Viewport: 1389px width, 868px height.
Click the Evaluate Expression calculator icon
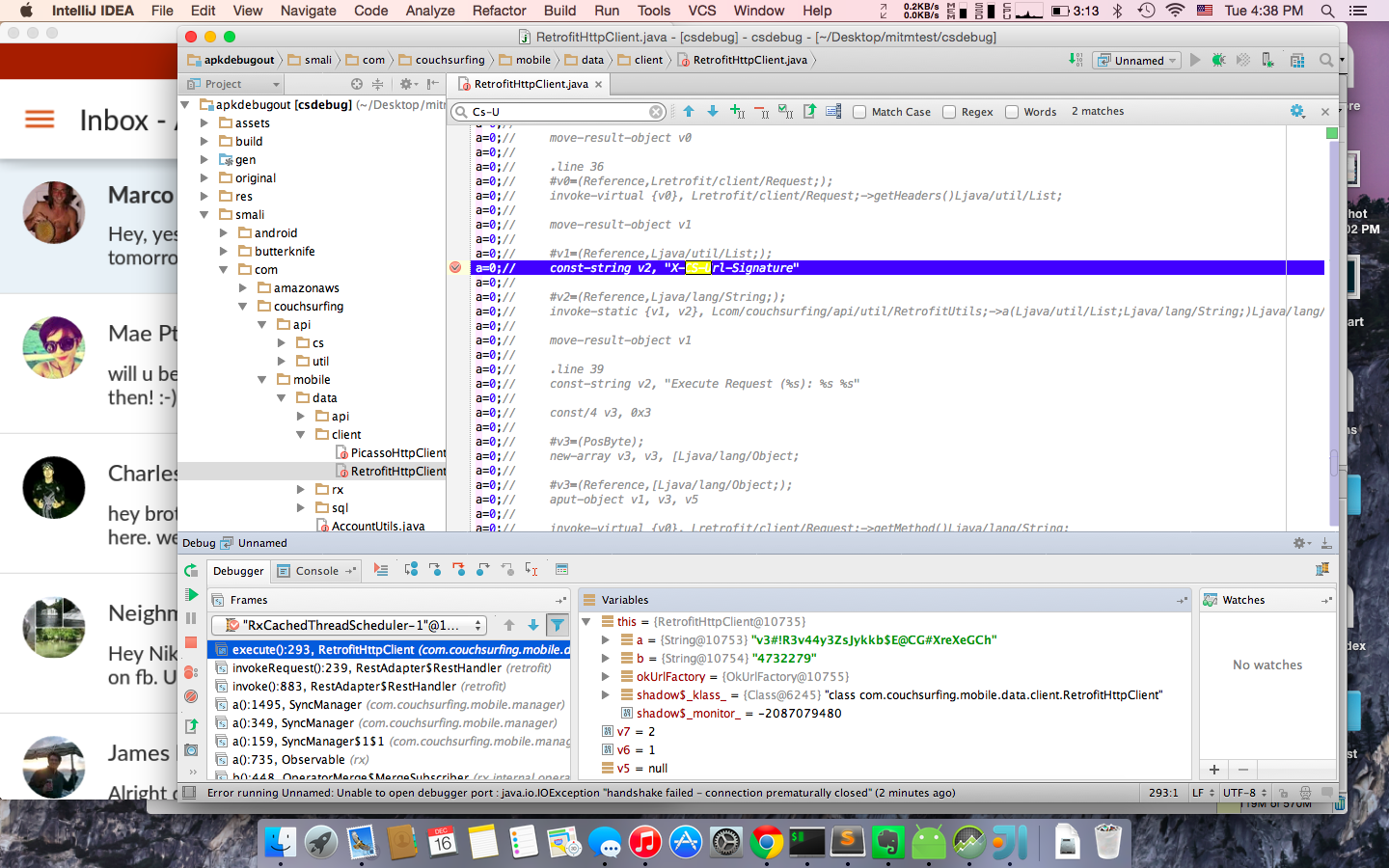(561, 571)
